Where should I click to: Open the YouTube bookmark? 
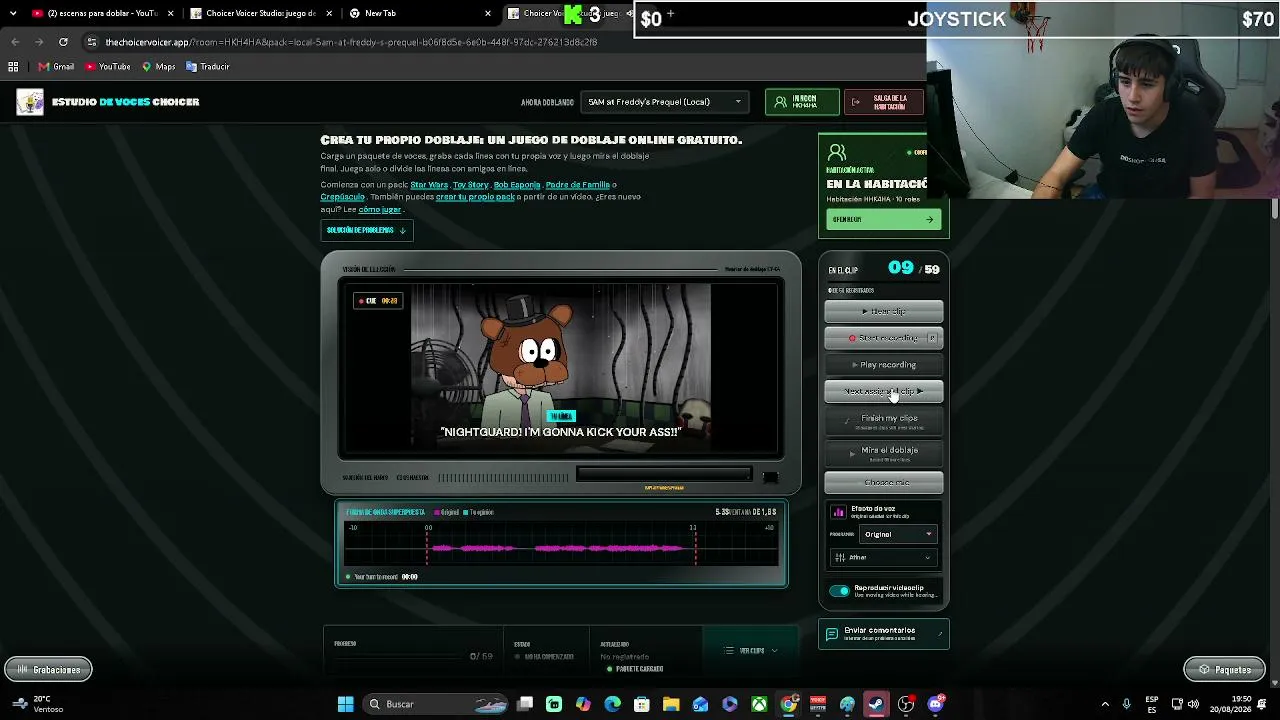coord(108,67)
